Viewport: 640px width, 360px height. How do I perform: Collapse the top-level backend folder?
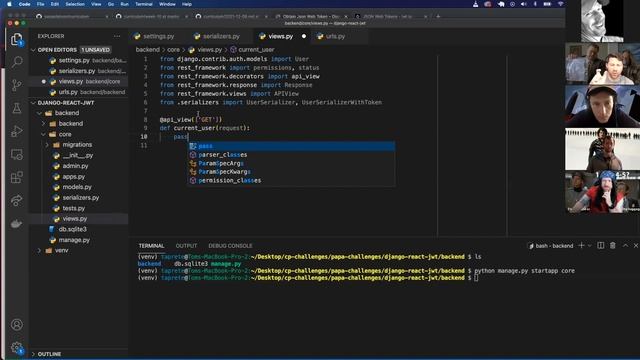pos(39,113)
